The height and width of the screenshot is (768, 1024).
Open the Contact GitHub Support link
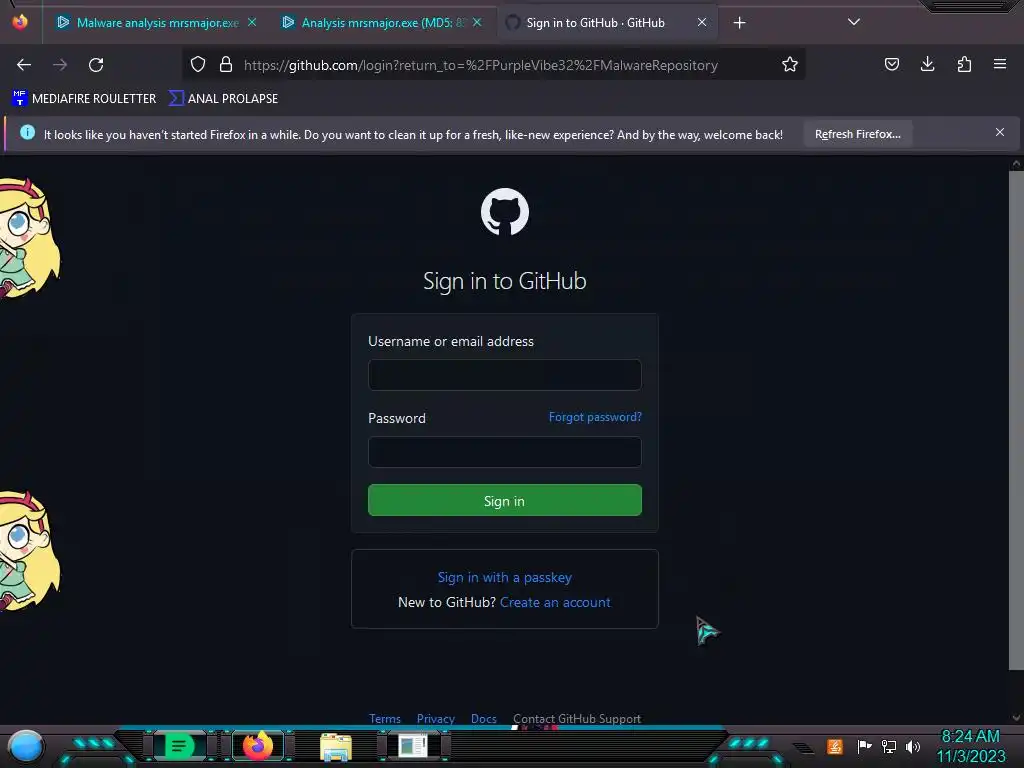[577, 718]
